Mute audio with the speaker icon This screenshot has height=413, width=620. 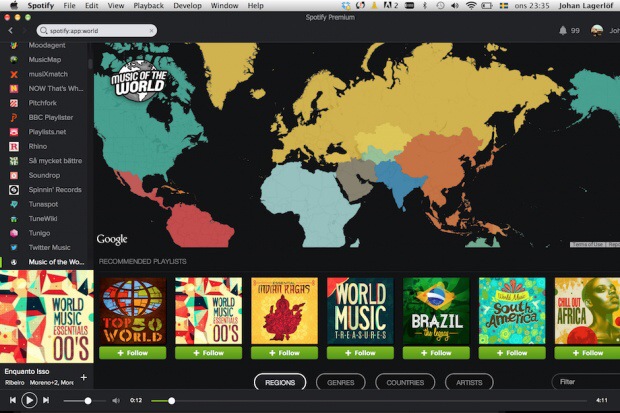pyautogui.click(x=116, y=400)
